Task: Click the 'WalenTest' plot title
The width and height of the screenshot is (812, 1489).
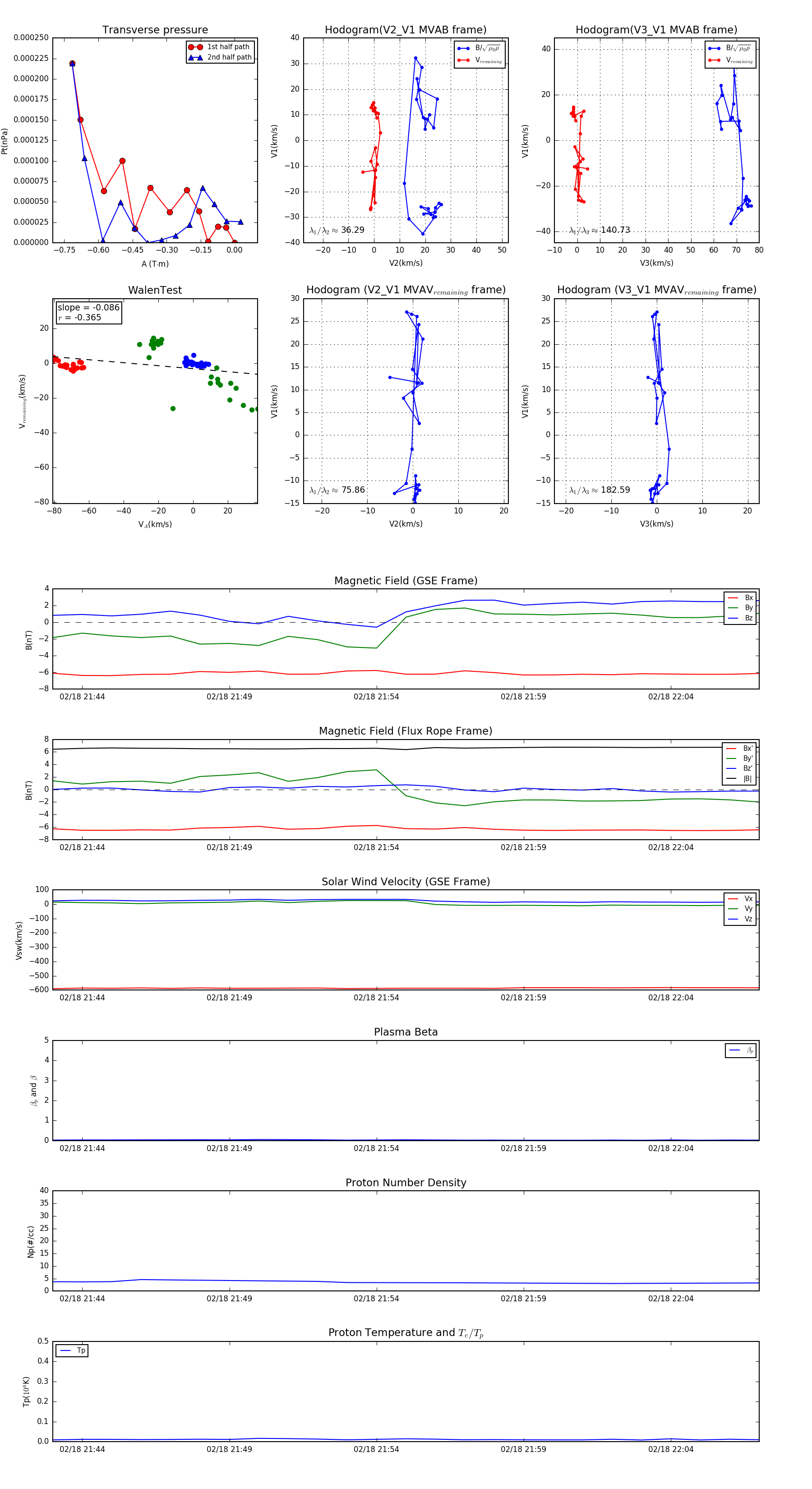Action: click(155, 290)
